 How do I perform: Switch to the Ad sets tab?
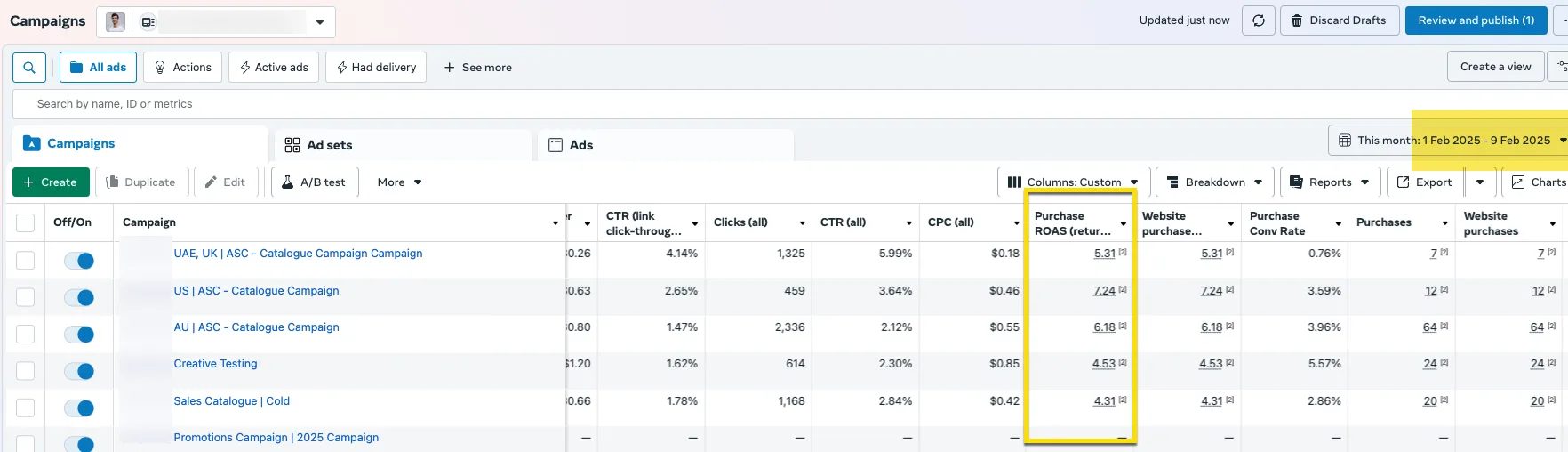tap(404, 145)
